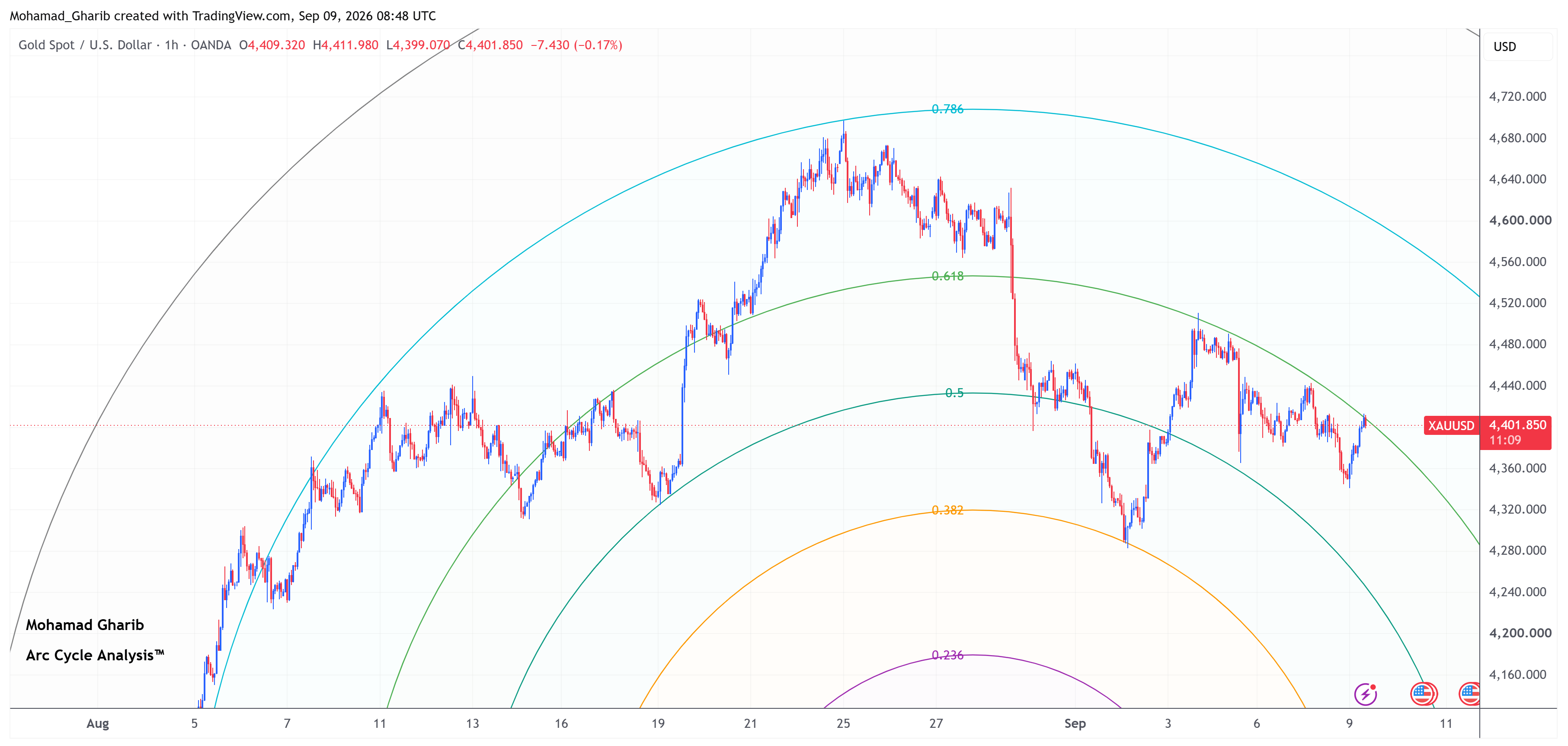Click the 19 date label on the time axis
The image size is (1568, 746).
click(x=658, y=724)
